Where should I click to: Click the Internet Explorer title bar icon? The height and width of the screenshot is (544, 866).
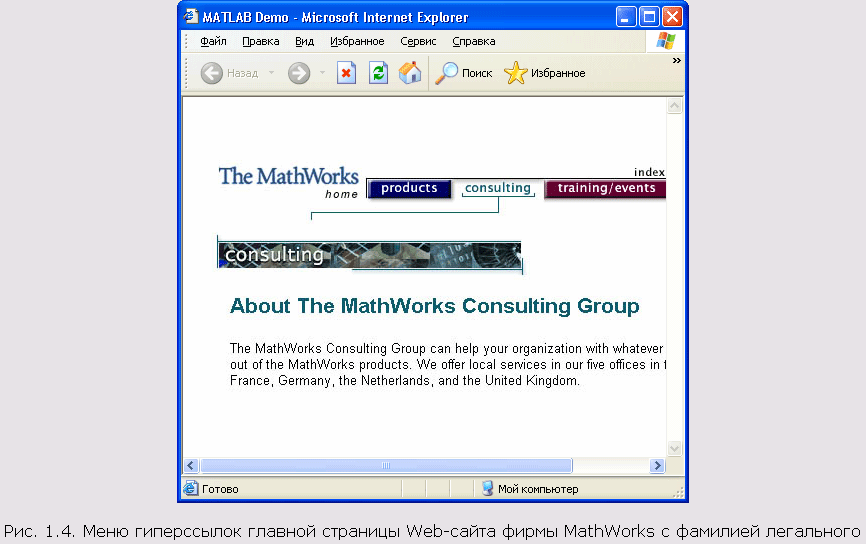191,16
